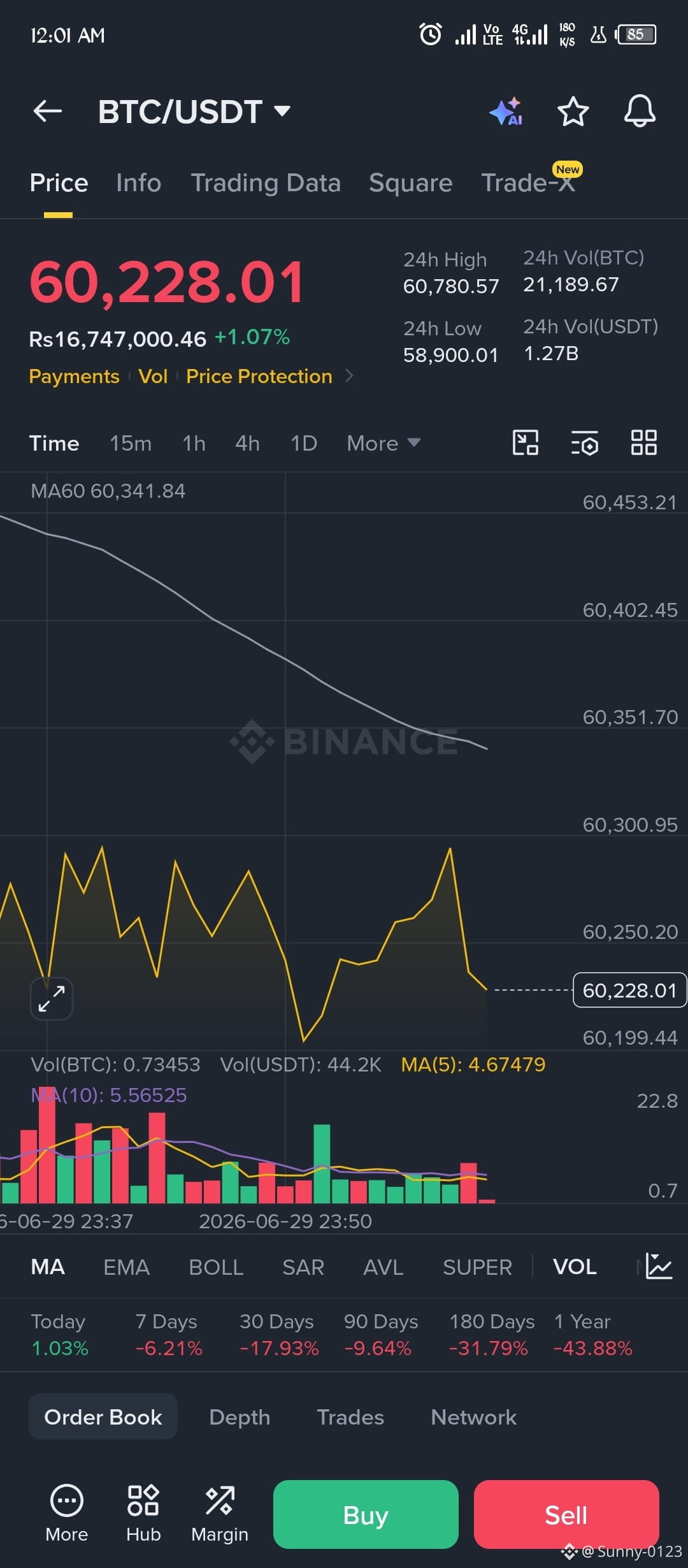Switch to the Price tab
The width and height of the screenshot is (688, 1568).
coord(59,183)
